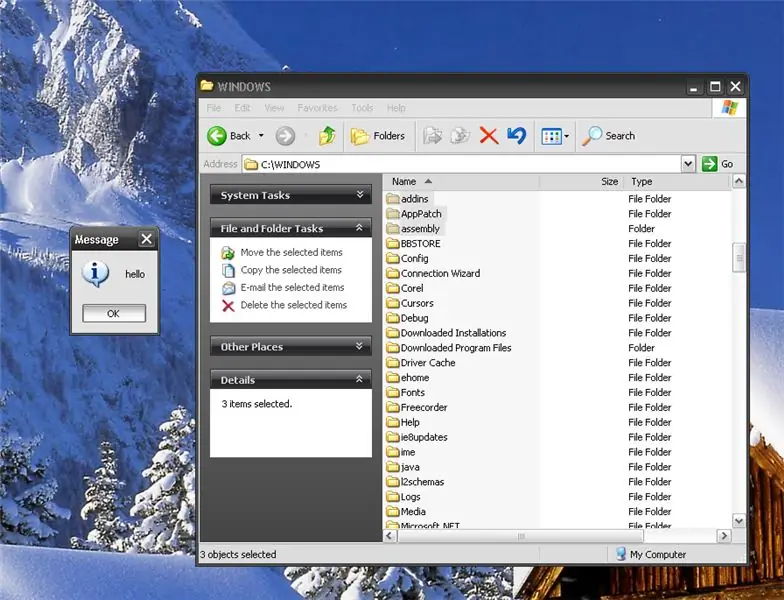The image size is (784, 600).
Task: Click the green Go button
Action: coord(718,164)
